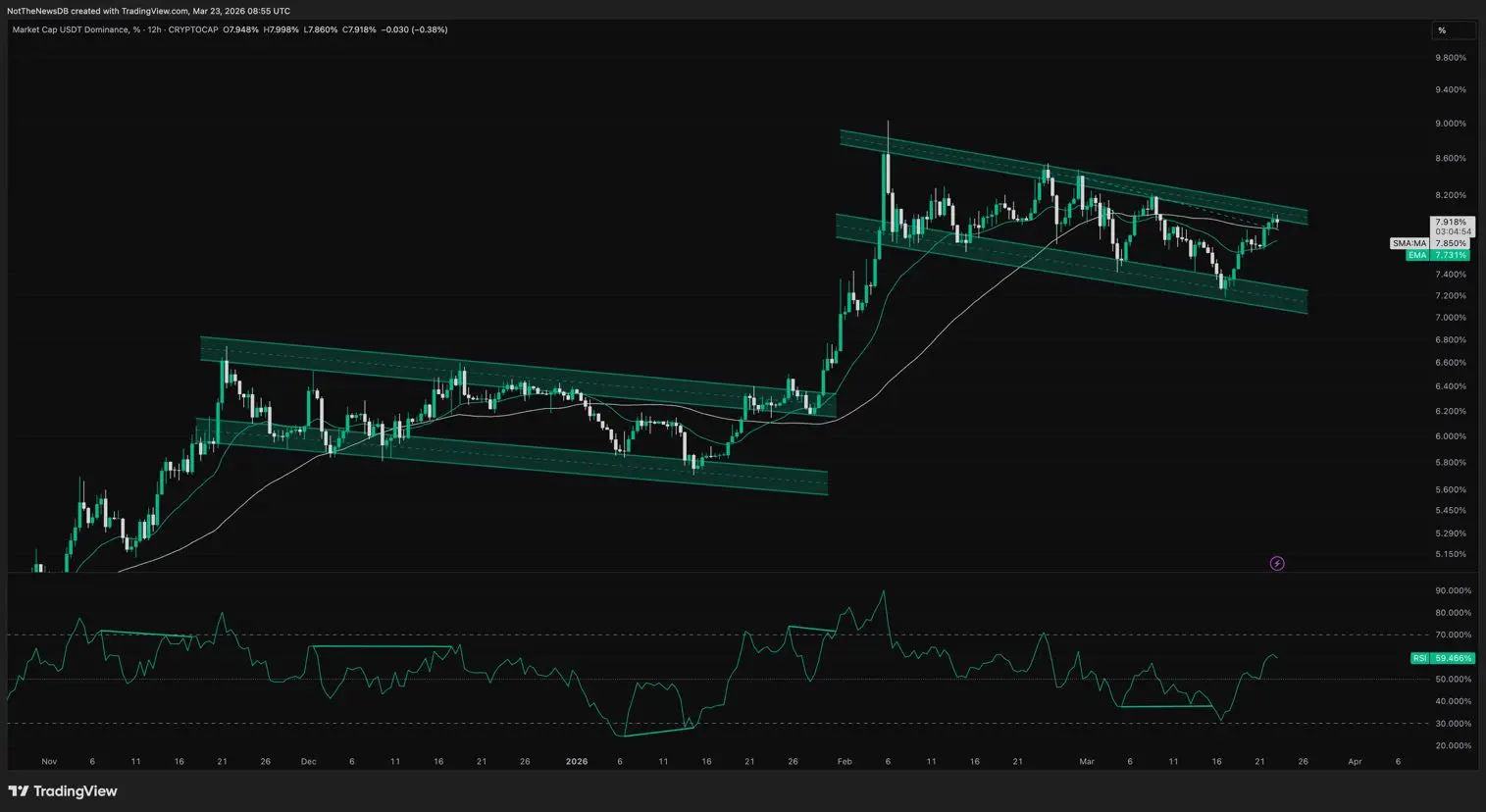Click the RSI 80.000% axis label
This screenshot has height=812, width=1486.
1453,613
